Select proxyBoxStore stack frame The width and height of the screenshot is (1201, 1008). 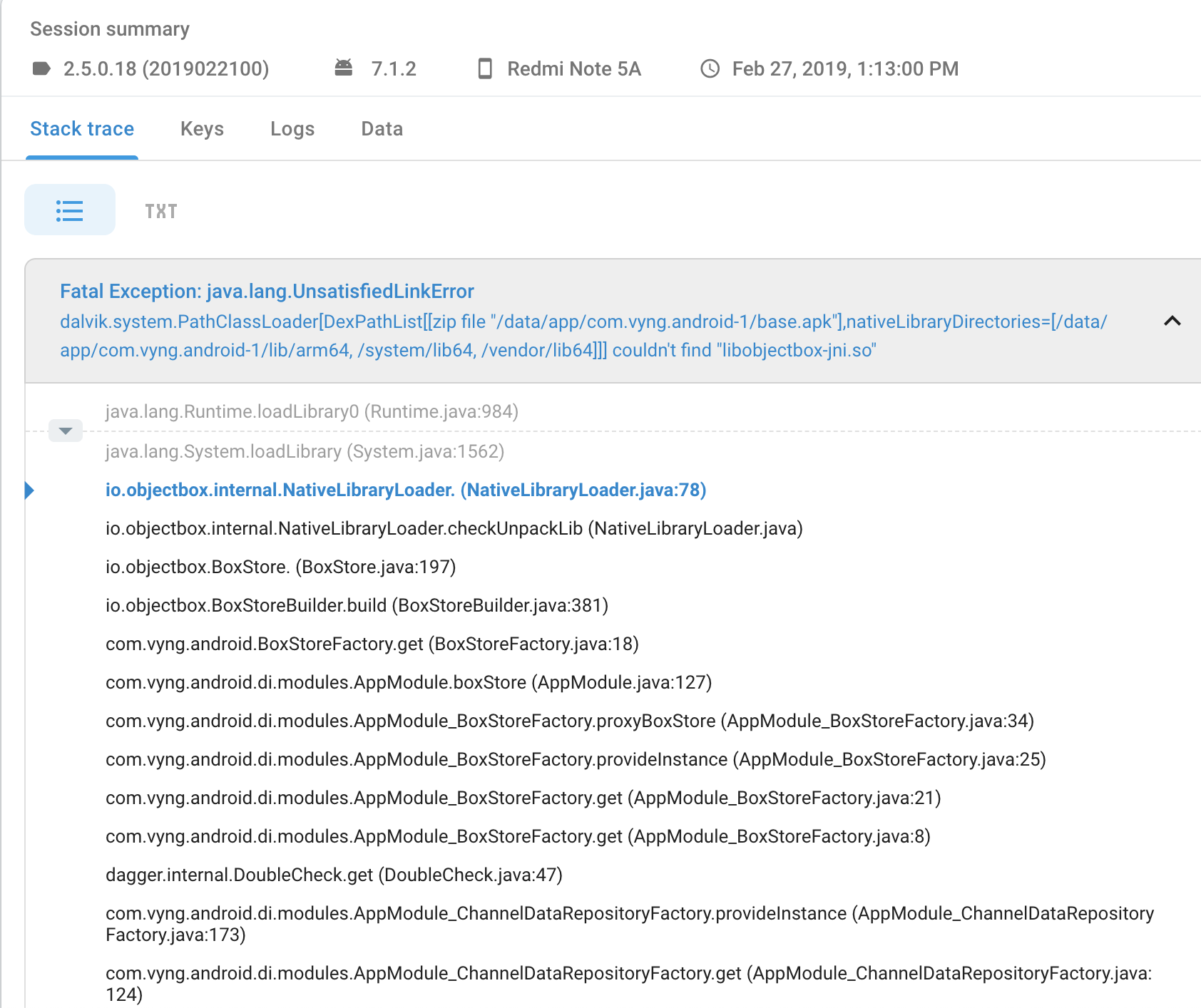[x=570, y=721]
